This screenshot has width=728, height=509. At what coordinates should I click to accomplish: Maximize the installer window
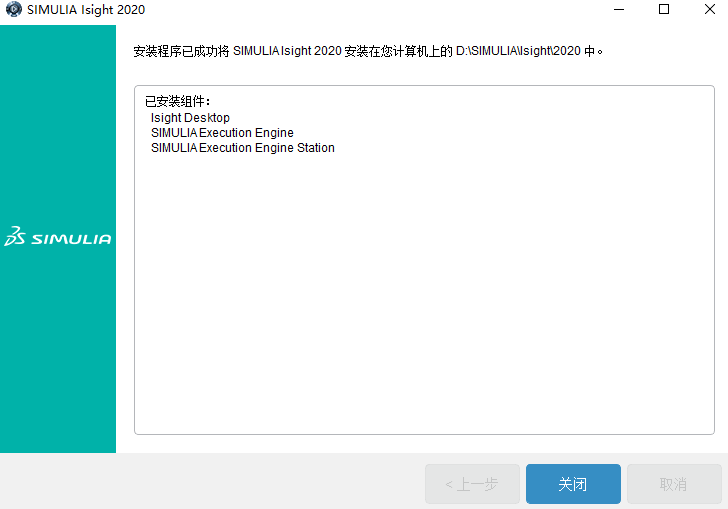point(664,10)
